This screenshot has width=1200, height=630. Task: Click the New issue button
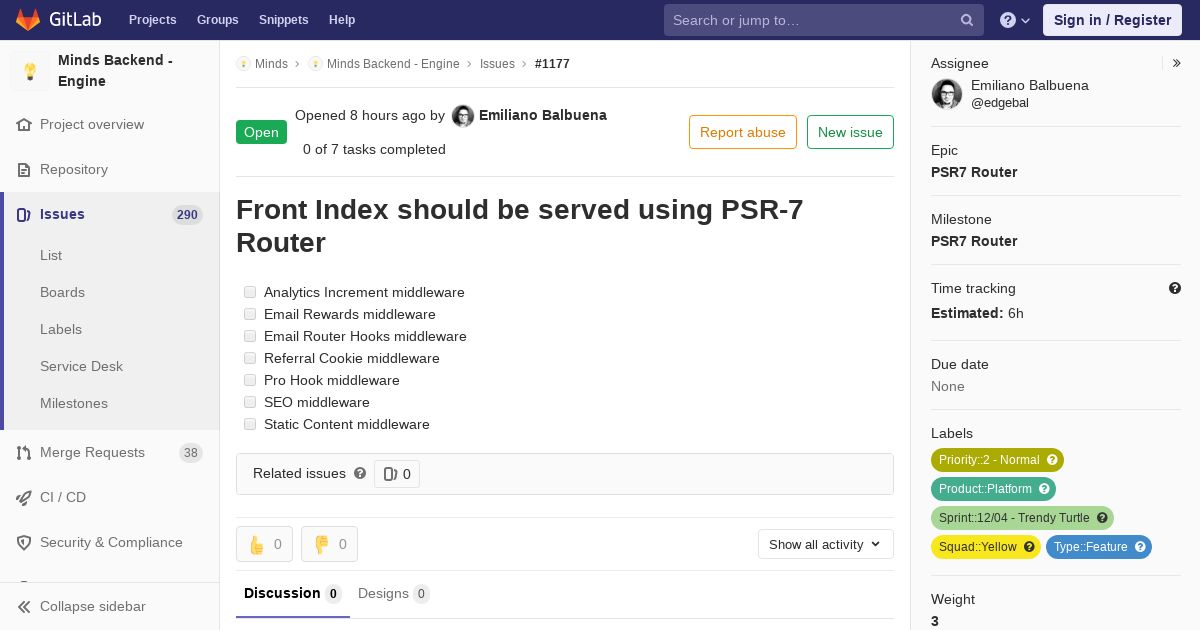pos(850,132)
